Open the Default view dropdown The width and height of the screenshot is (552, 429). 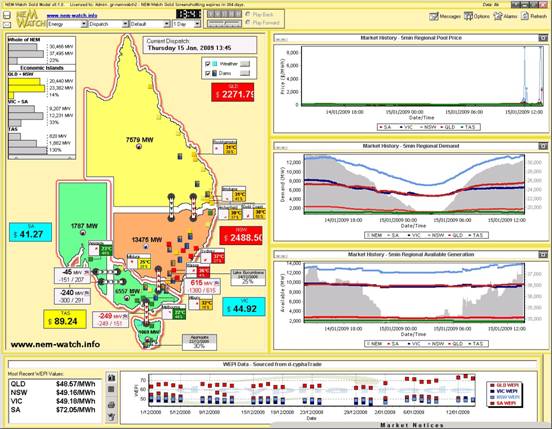coord(150,24)
